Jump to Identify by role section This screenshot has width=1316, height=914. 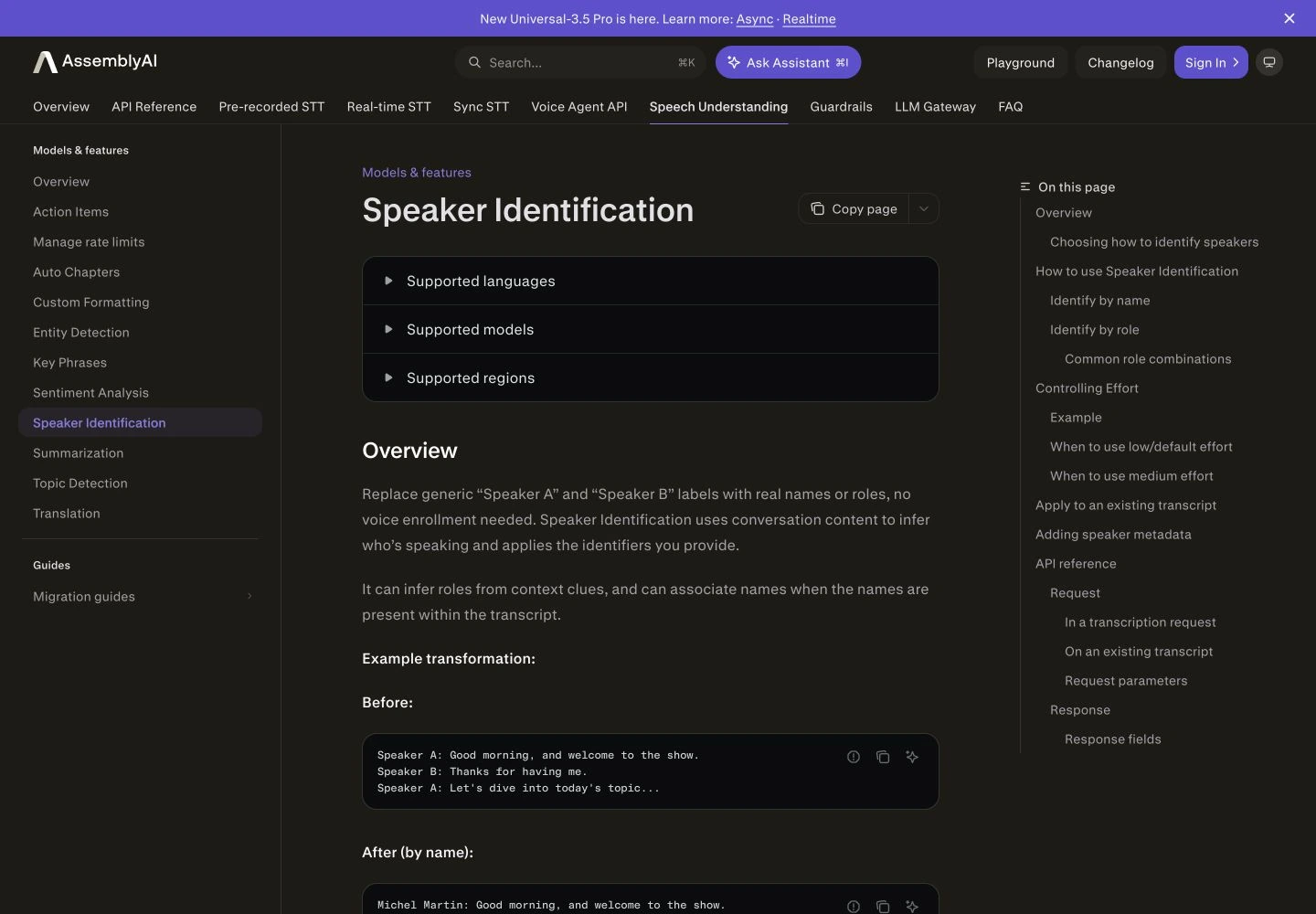[1095, 329]
